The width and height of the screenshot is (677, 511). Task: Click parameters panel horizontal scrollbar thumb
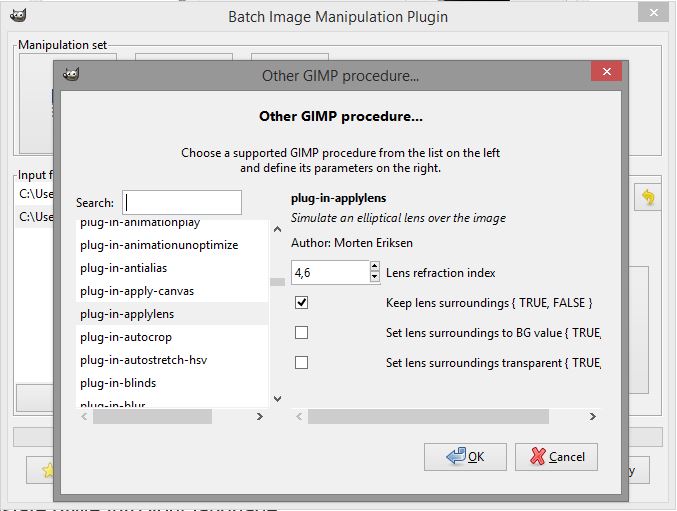428,416
